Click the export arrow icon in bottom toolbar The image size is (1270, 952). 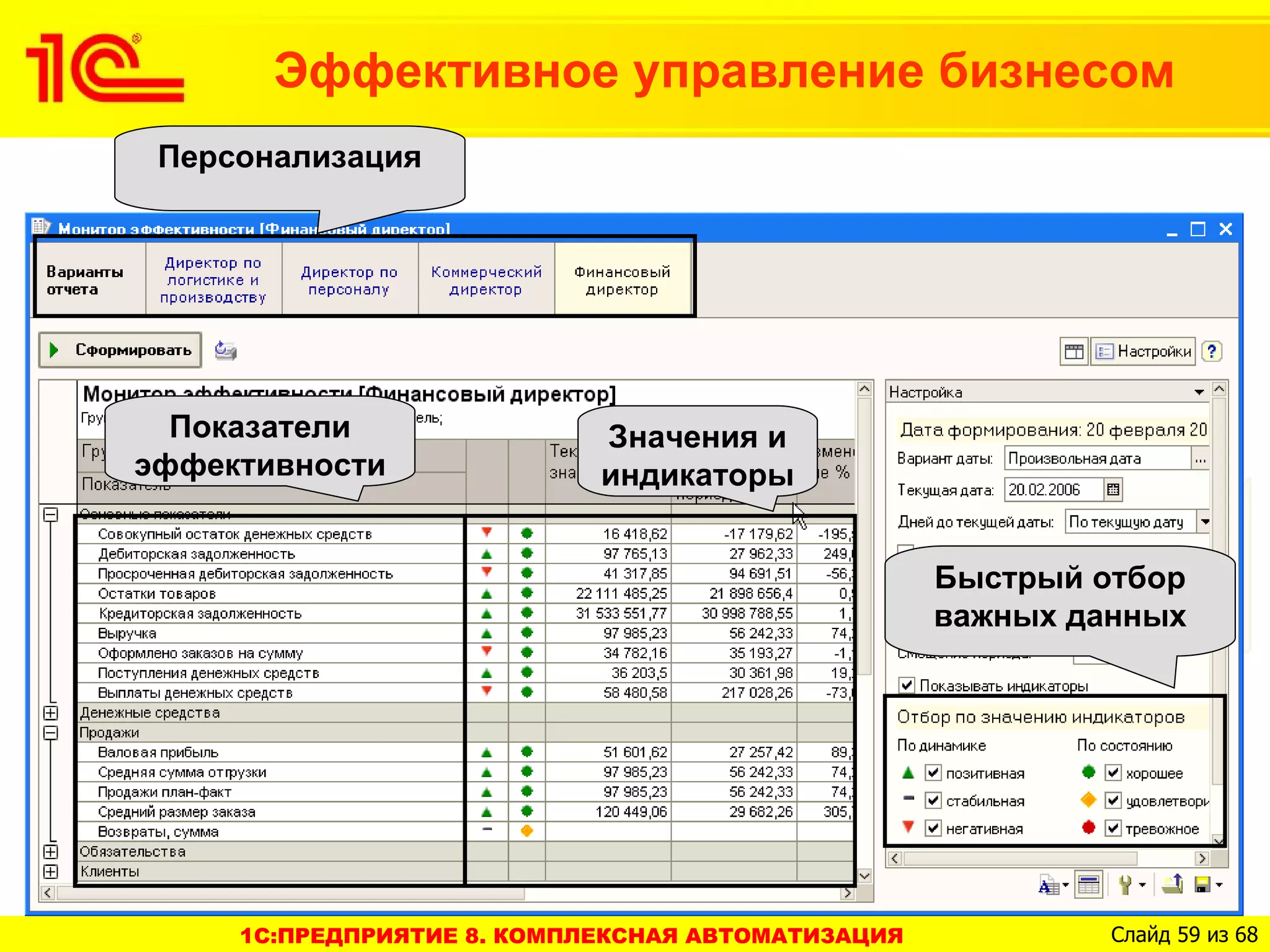click(1173, 884)
